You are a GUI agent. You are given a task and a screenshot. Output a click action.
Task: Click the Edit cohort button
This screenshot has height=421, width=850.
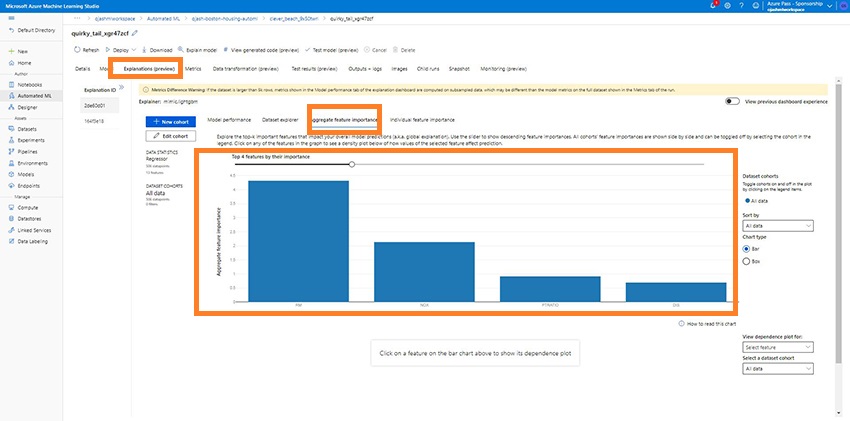(171, 135)
